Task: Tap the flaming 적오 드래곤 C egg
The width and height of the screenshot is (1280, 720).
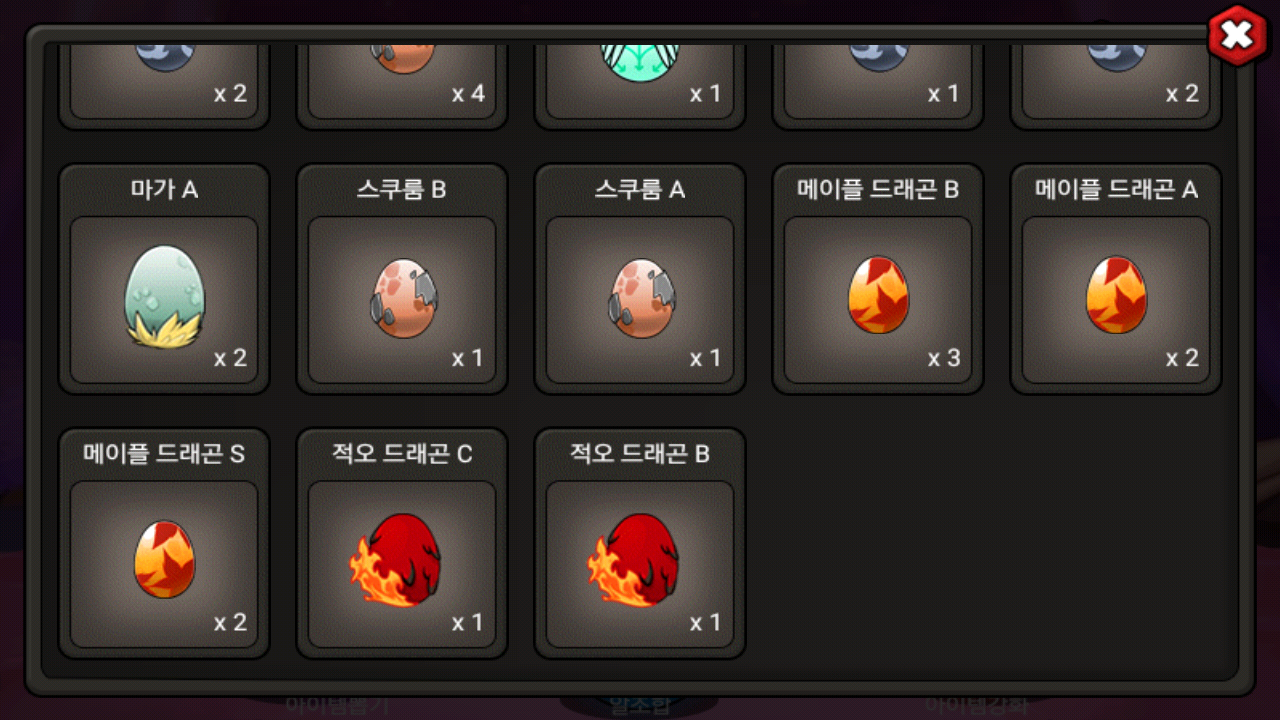Action: click(x=397, y=561)
